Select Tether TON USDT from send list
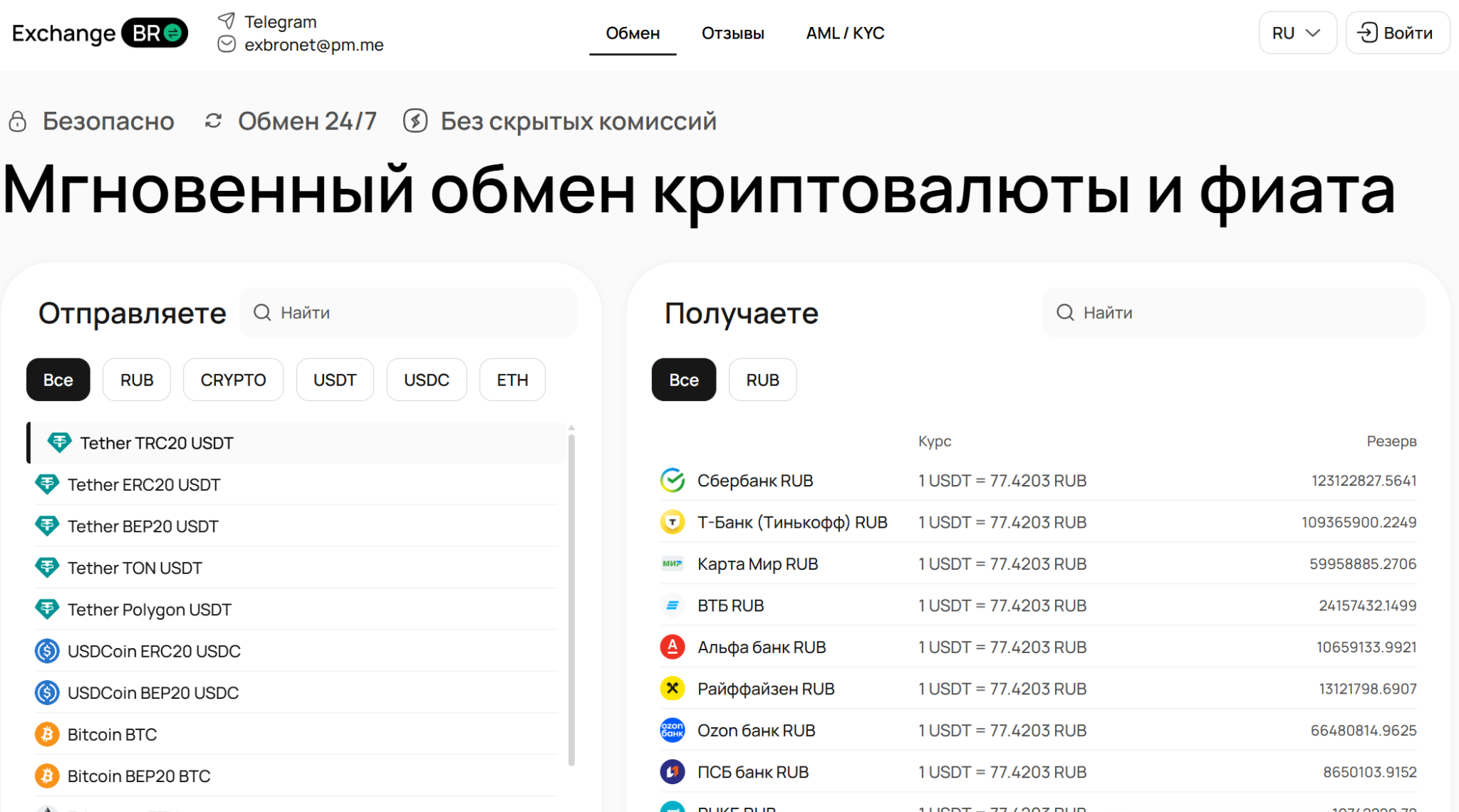 [135, 568]
